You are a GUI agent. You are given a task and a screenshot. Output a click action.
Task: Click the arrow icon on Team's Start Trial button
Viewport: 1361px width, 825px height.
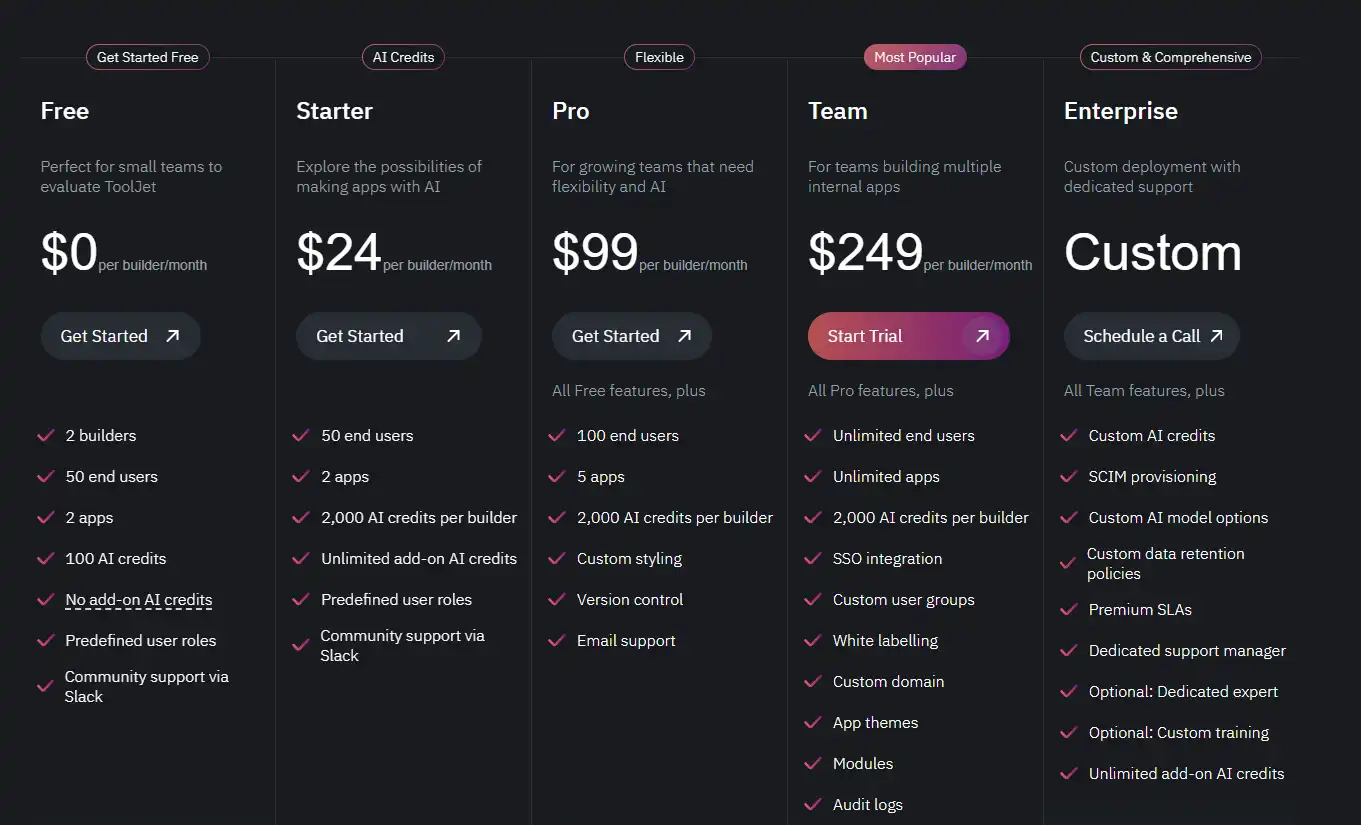[981, 336]
